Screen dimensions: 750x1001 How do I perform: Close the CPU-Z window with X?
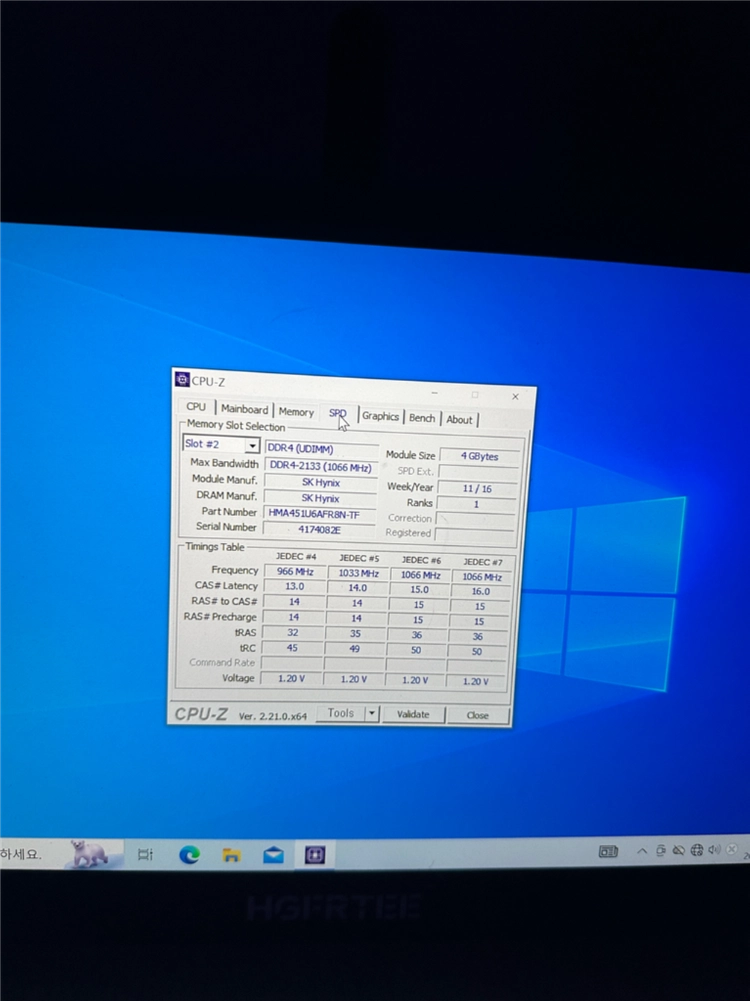pyautogui.click(x=515, y=396)
